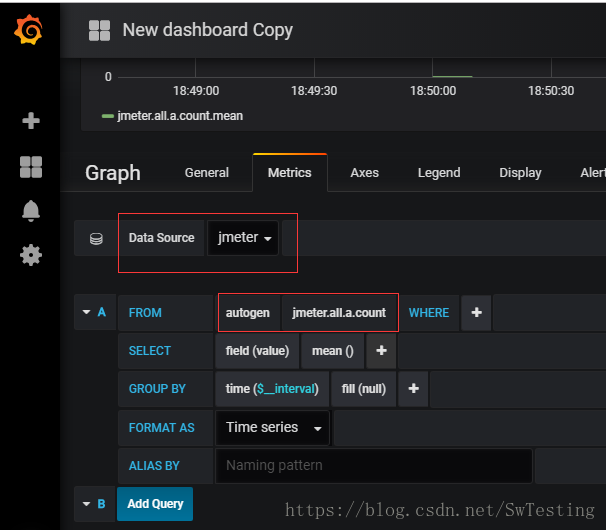
Task: Select the autogen retention policy segment
Action: pyautogui.click(x=248, y=312)
